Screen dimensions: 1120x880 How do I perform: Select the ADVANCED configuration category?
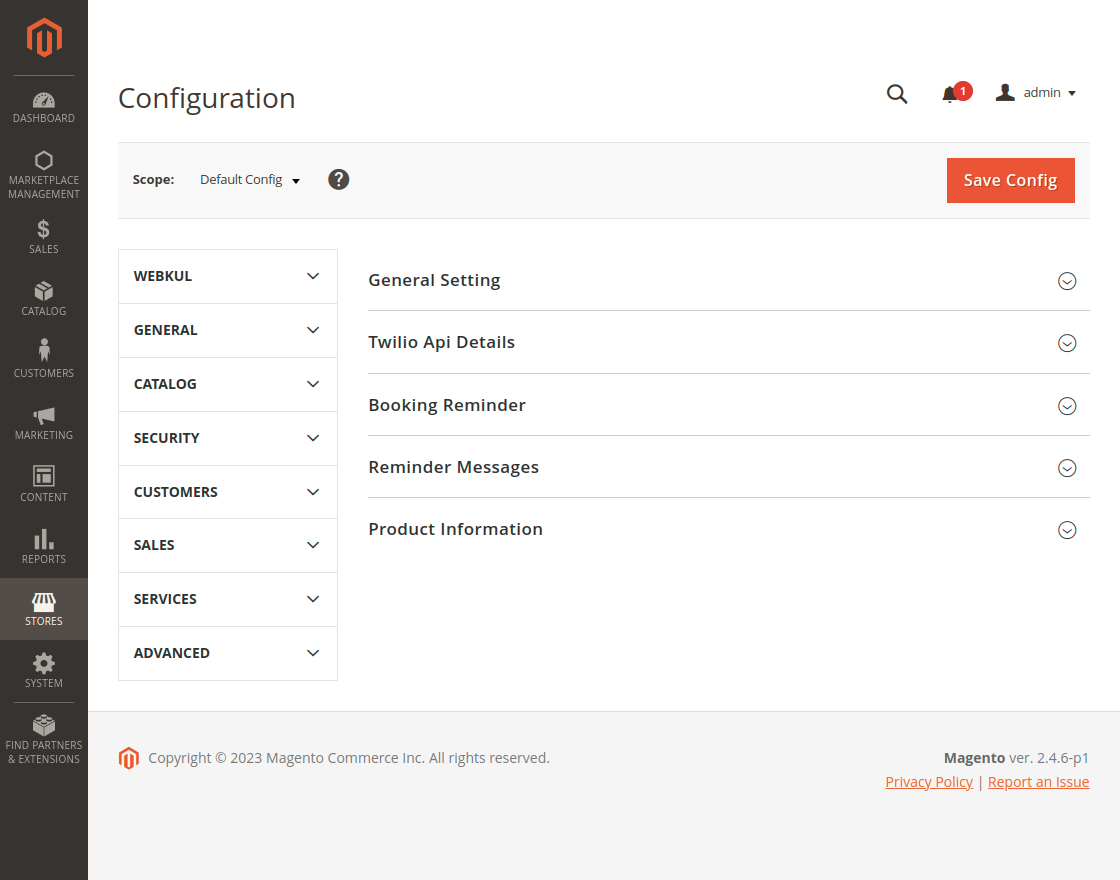click(227, 653)
